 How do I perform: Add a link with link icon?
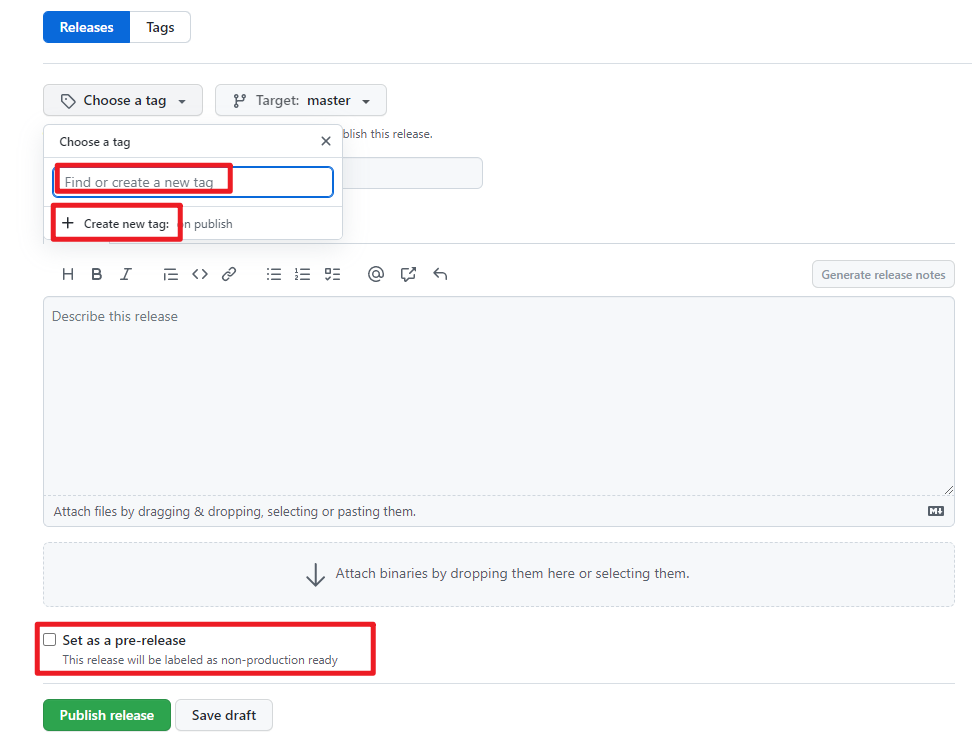point(229,274)
